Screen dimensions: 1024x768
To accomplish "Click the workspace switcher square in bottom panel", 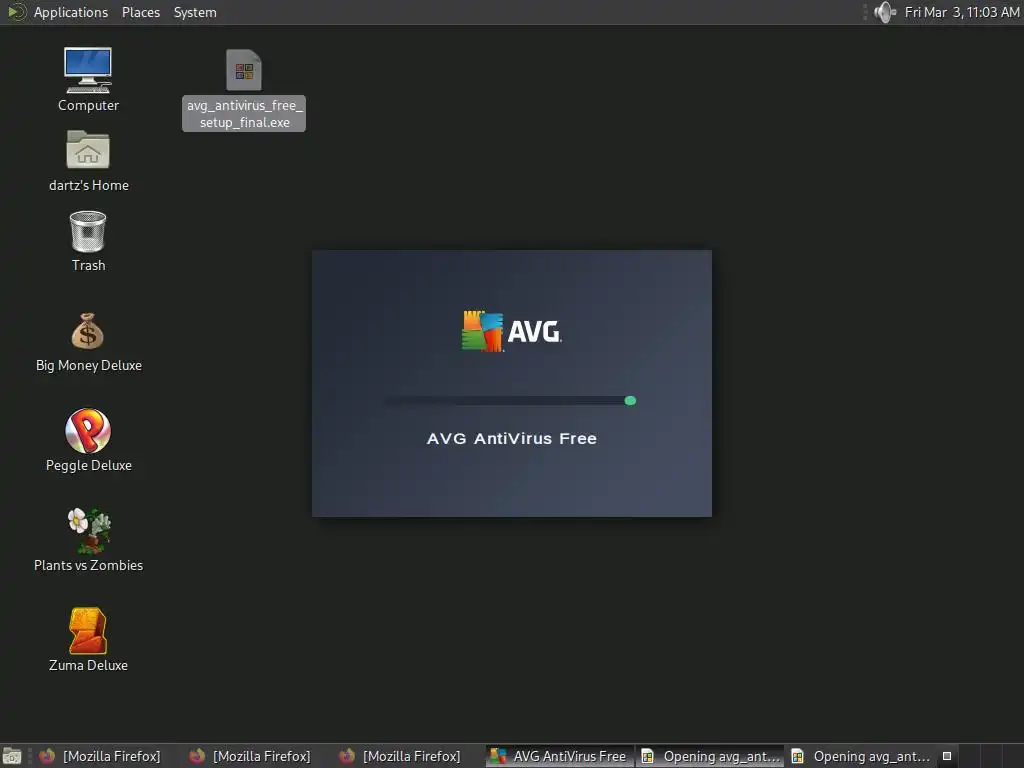I will tap(947, 756).
